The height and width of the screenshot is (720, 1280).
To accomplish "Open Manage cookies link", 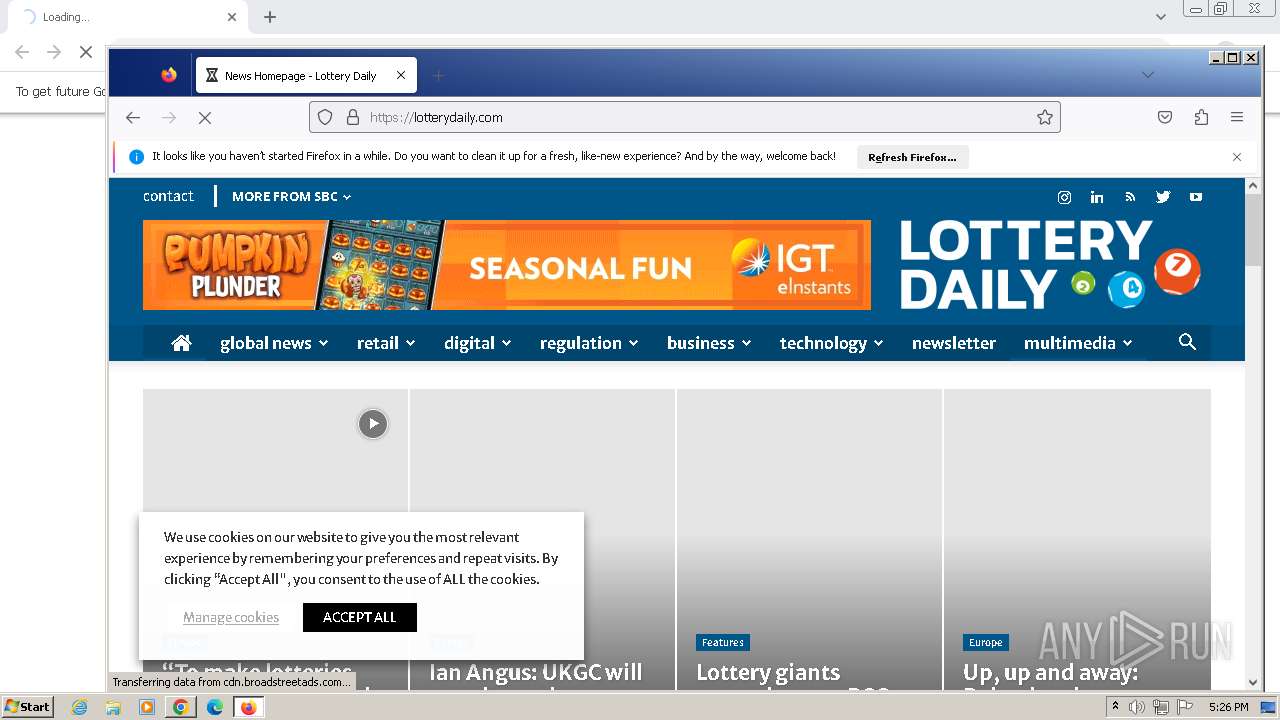I will click(x=231, y=617).
